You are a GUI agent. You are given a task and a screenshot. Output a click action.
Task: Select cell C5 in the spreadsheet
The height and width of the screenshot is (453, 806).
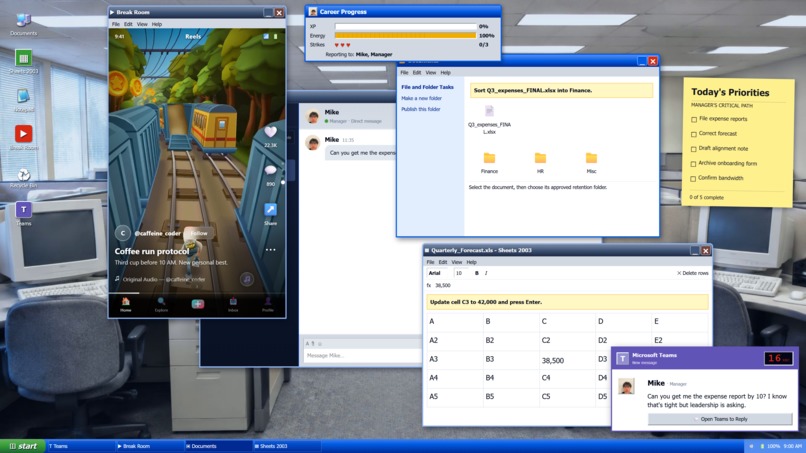pyautogui.click(x=567, y=396)
